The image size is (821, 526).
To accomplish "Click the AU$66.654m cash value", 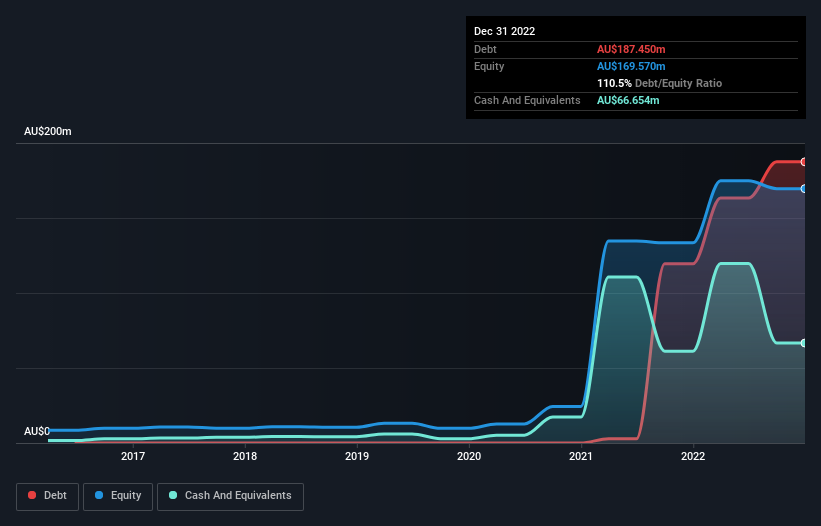I will (x=628, y=100).
